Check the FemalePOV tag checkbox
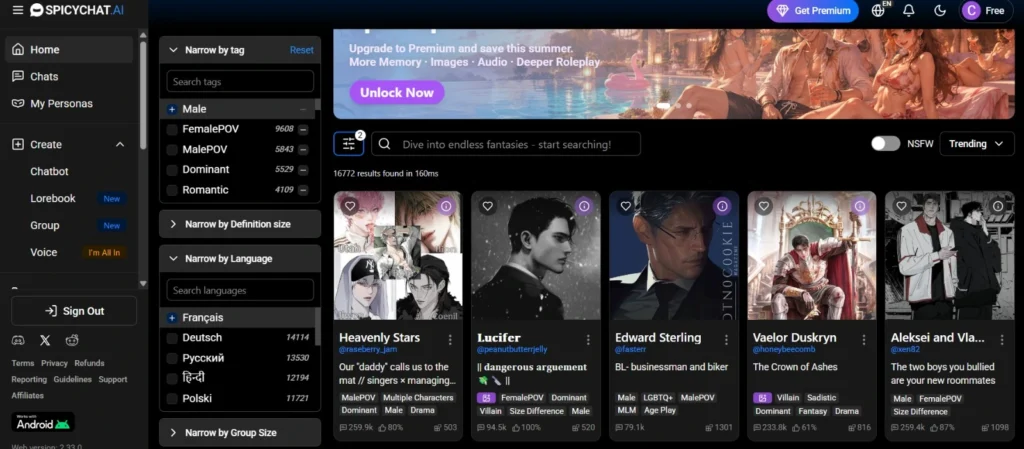This screenshot has width=1024, height=449. [x=172, y=129]
